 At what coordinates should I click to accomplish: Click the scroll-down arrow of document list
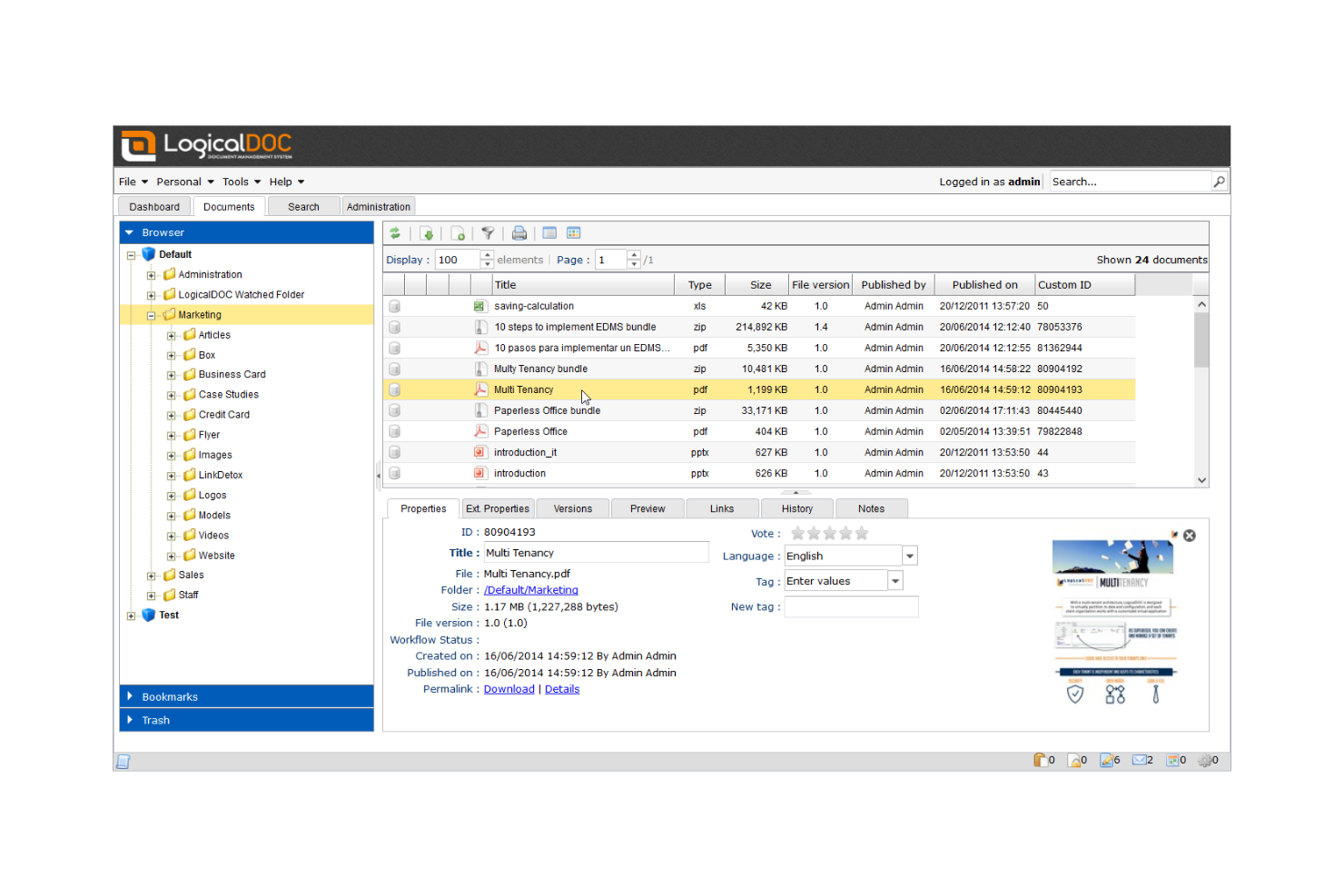tap(1201, 480)
